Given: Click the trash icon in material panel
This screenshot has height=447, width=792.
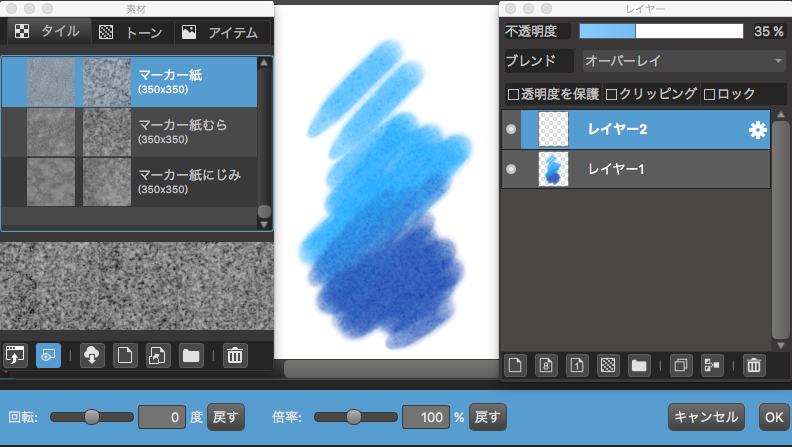Looking at the screenshot, I should [x=235, y=355].
